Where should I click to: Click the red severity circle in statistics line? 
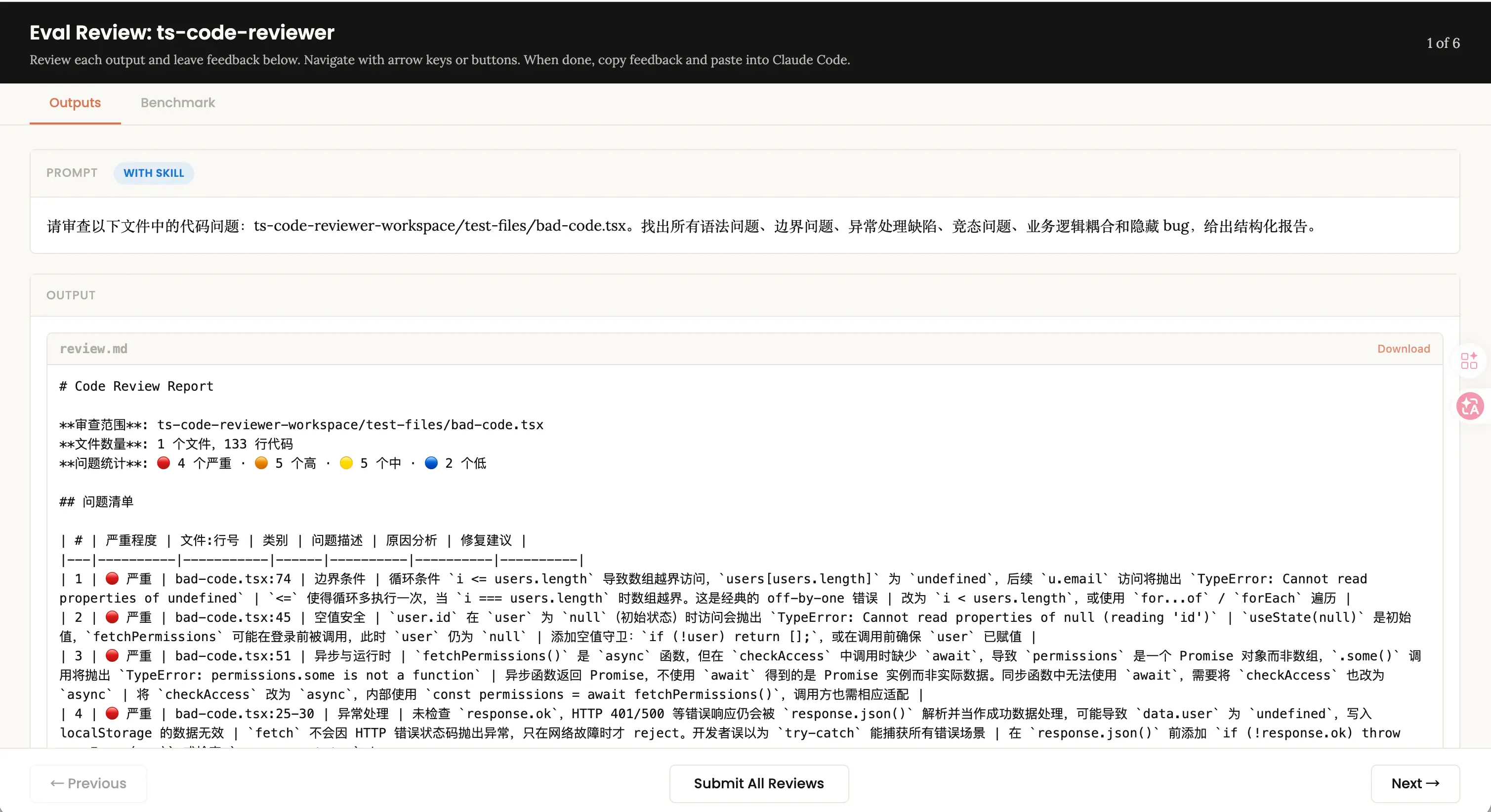click(164, 463)
